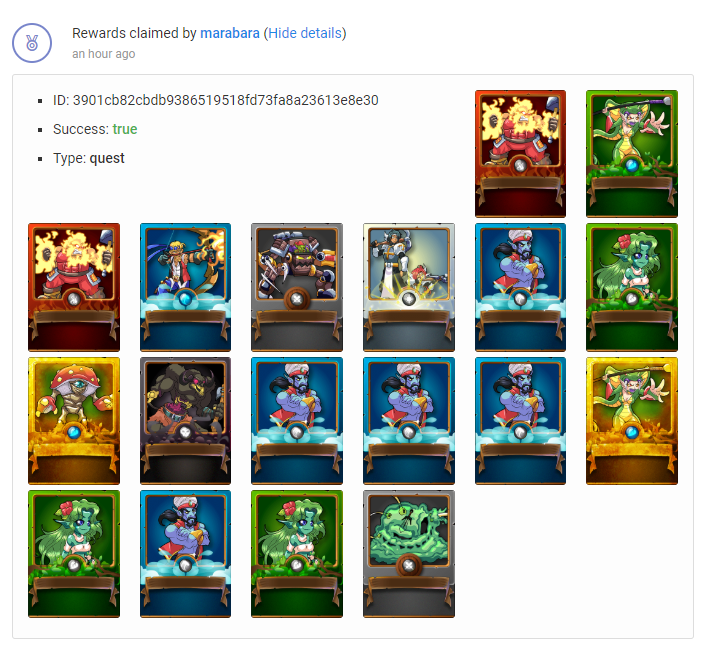Click the Success true value

[125, 129]
